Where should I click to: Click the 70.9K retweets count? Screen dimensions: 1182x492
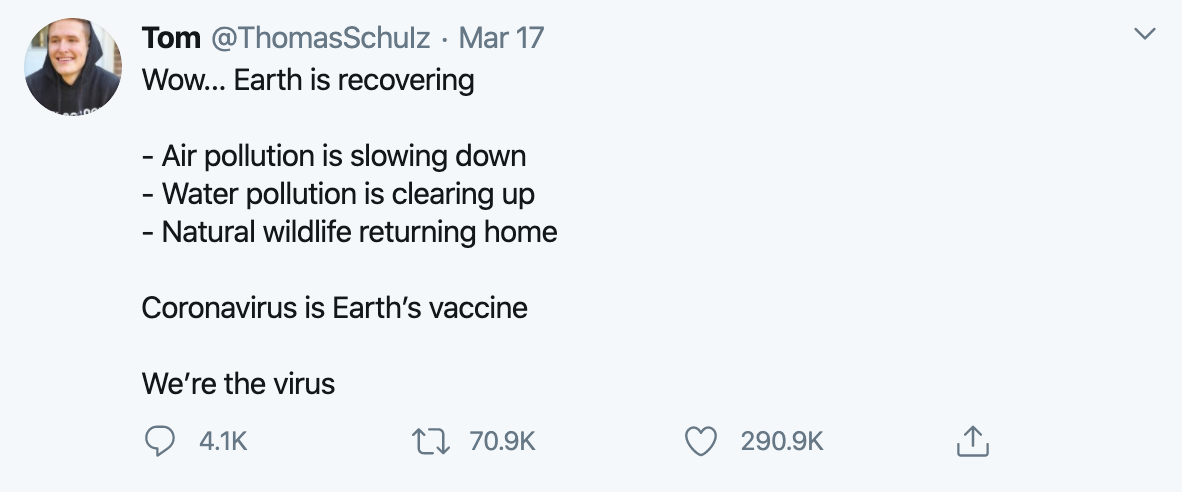tap(502, 442)
